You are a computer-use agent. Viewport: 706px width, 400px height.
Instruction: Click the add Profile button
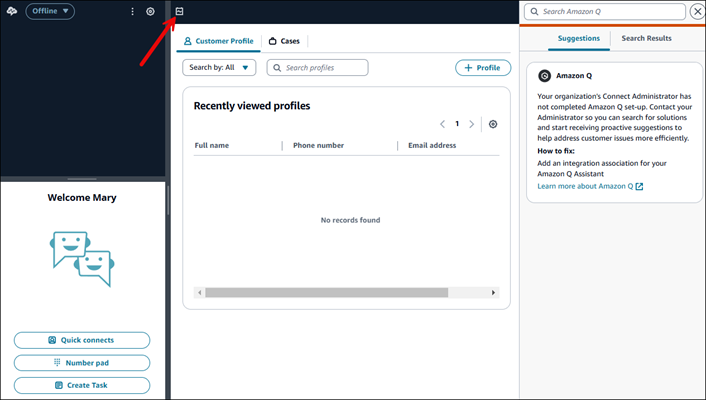(483, 68)
